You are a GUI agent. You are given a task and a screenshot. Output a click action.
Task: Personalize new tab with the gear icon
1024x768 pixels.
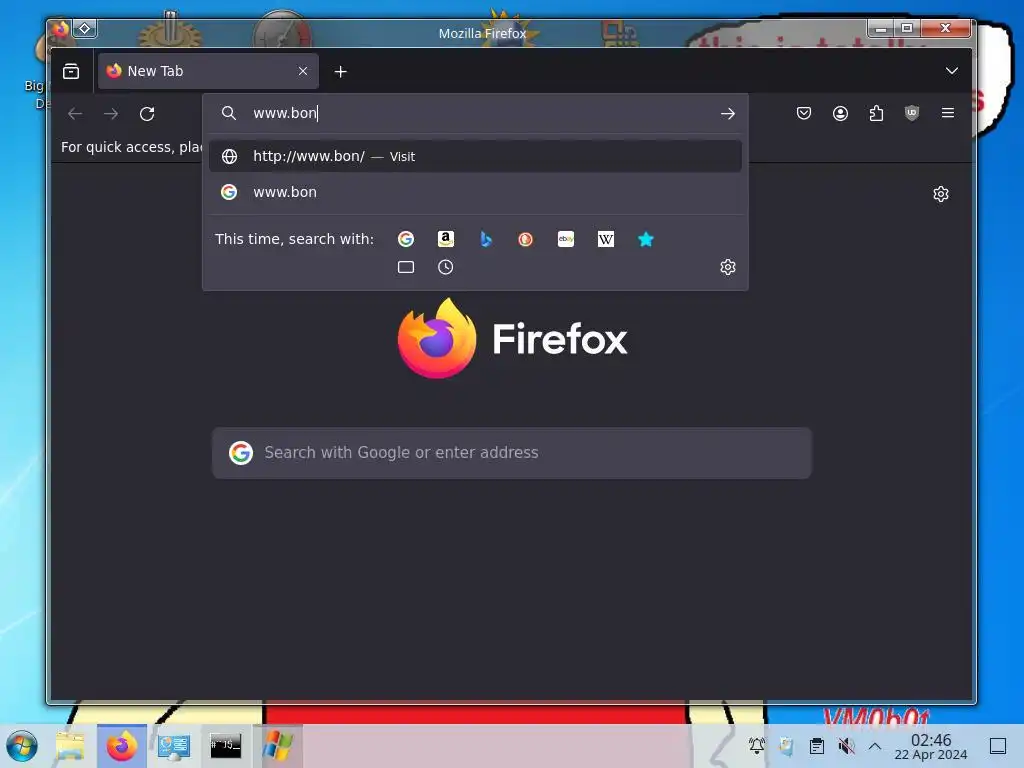pyautogui.click(x=940, y=194)
